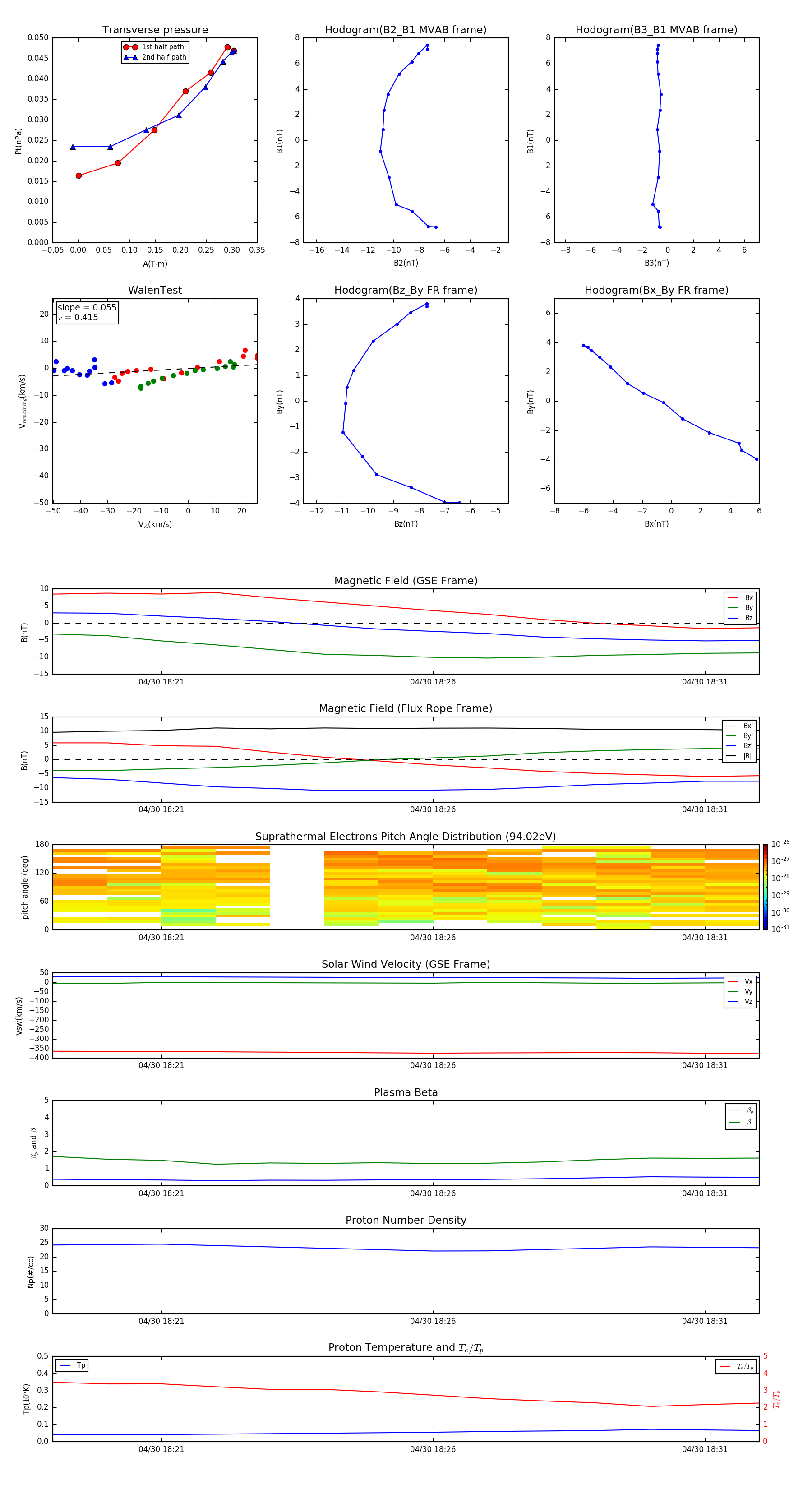812x1489 pixels.
Task: Click the 'slope = 0.055' annotation
Action: [x=87, y=308]
